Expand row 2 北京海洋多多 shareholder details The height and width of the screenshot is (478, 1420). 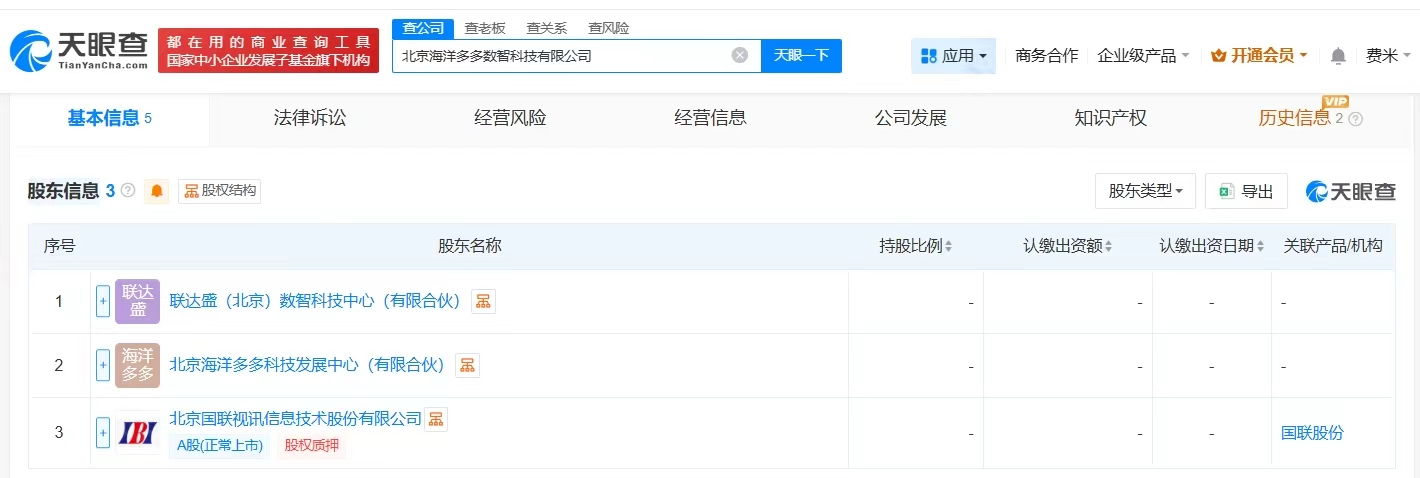tap(103, 365)
